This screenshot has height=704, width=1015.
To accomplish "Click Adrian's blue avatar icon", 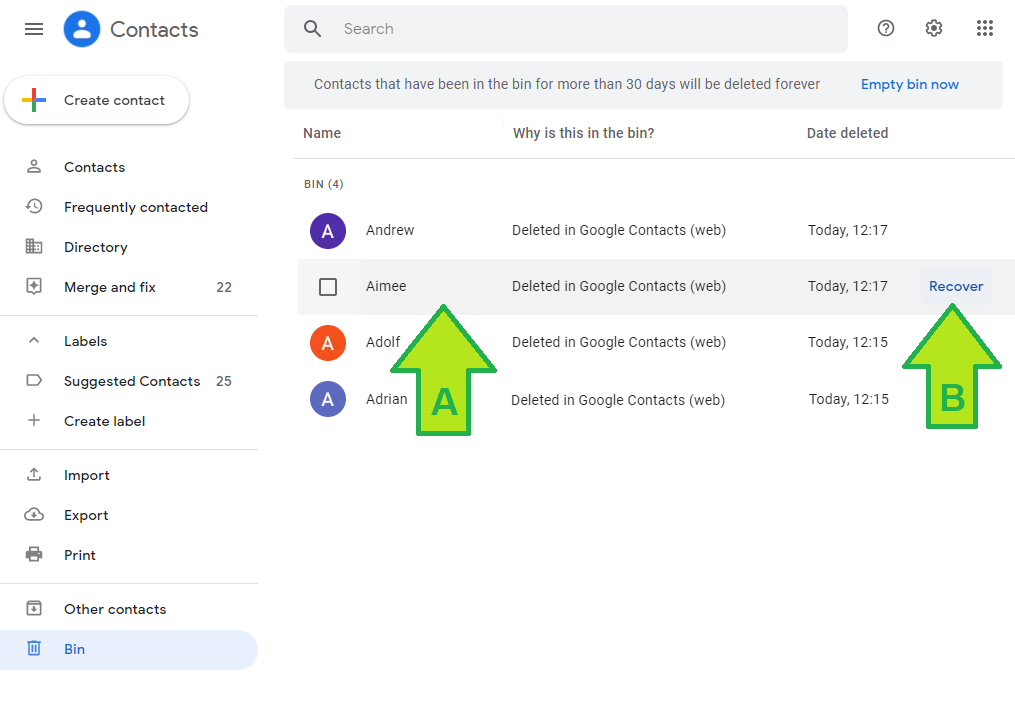I will coord(327,400).
